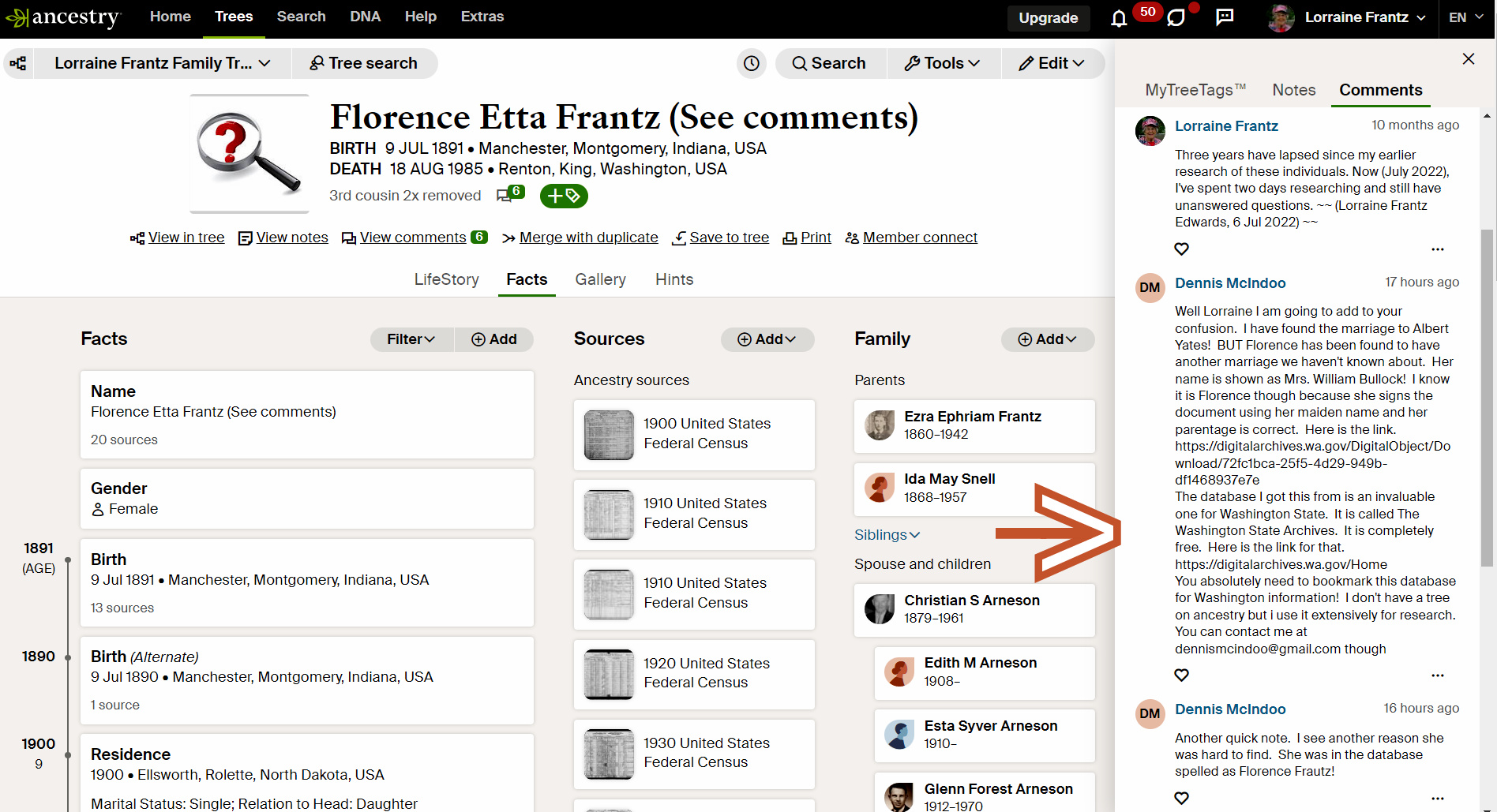
Task: Open the 1900 United States Federal Census thumbnail
Action: point(609,435)
